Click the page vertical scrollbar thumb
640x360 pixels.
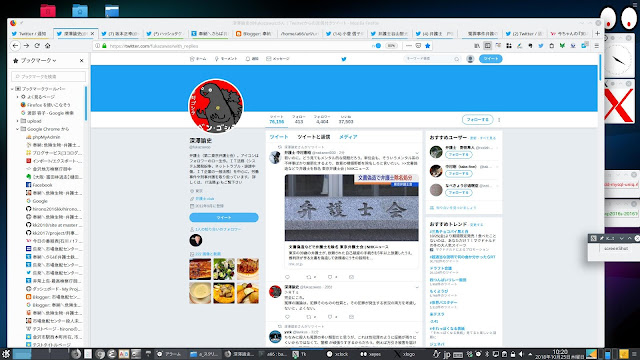click(x=600, y=67)
